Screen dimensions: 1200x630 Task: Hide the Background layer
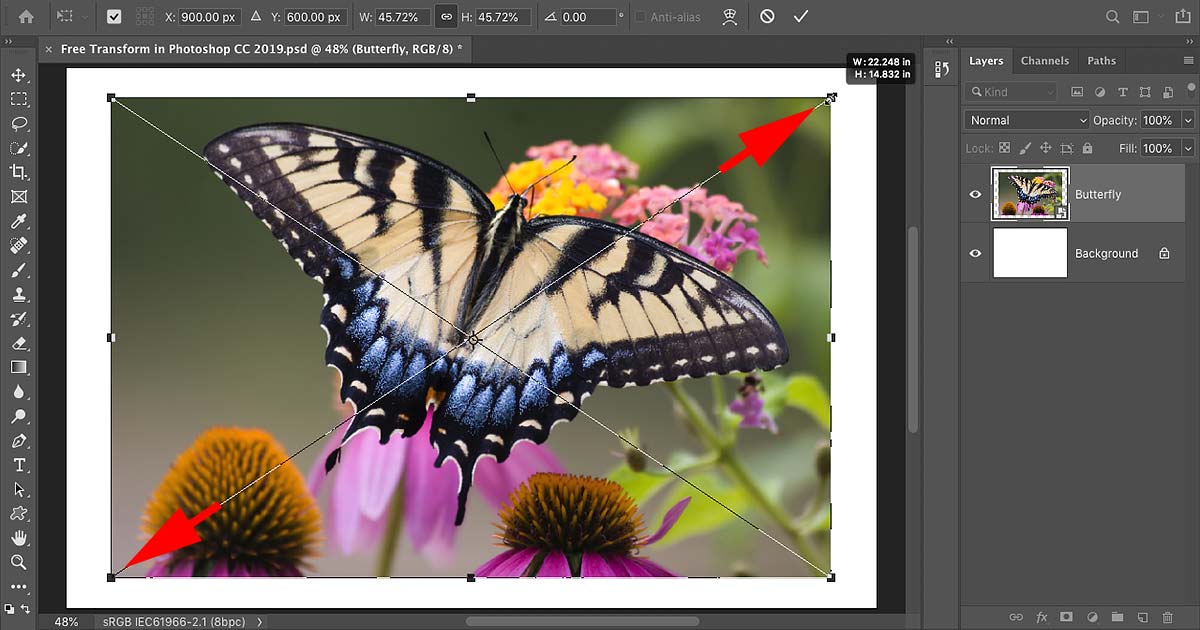[975, 253]
